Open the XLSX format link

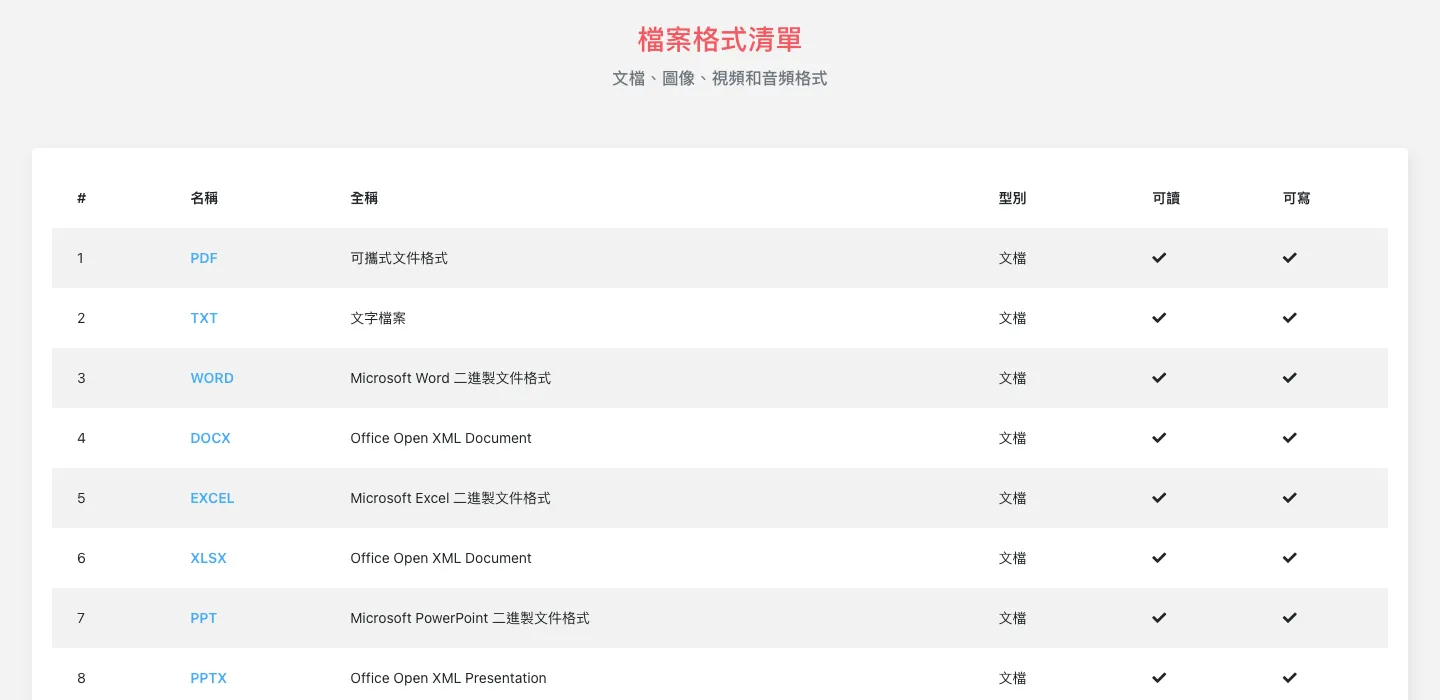208,558
